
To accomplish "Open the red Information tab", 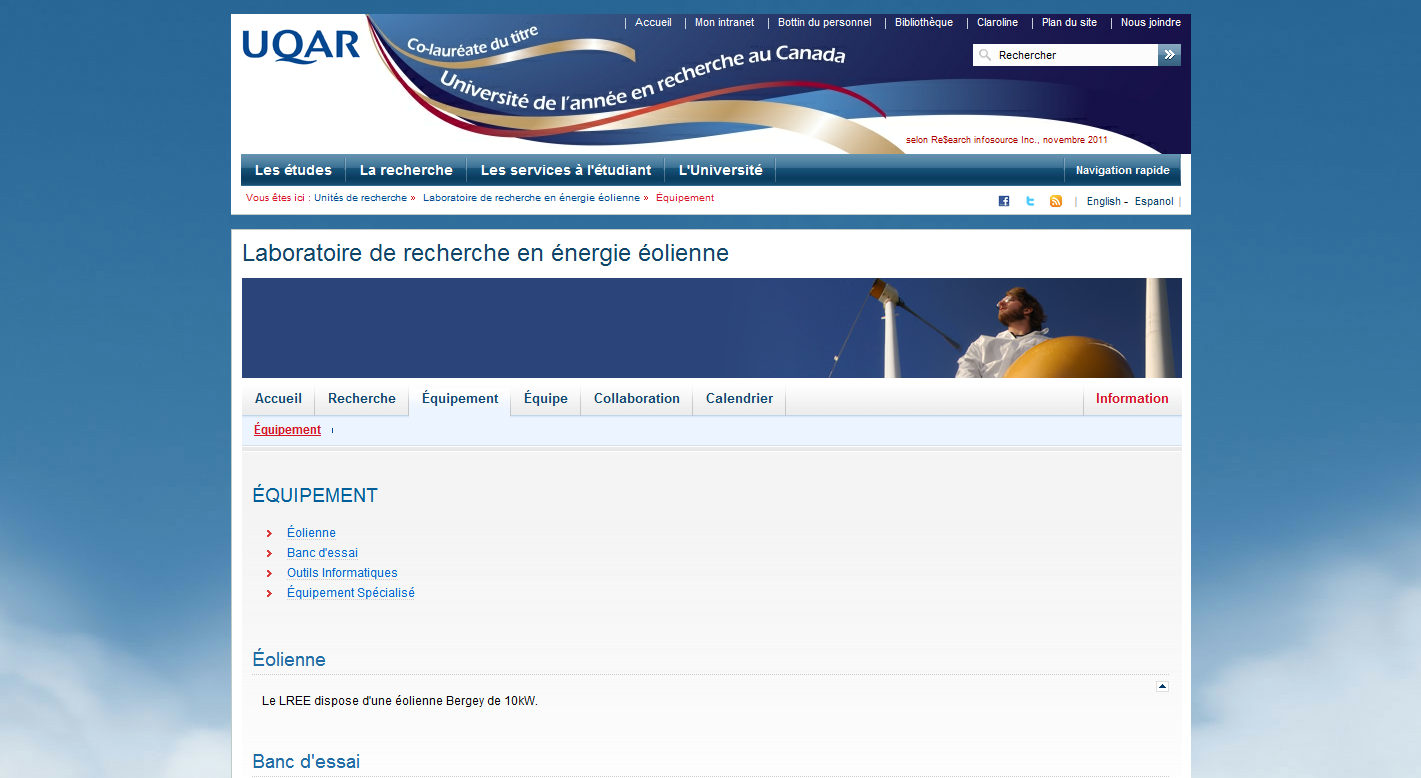I will tap(1132, 399).
